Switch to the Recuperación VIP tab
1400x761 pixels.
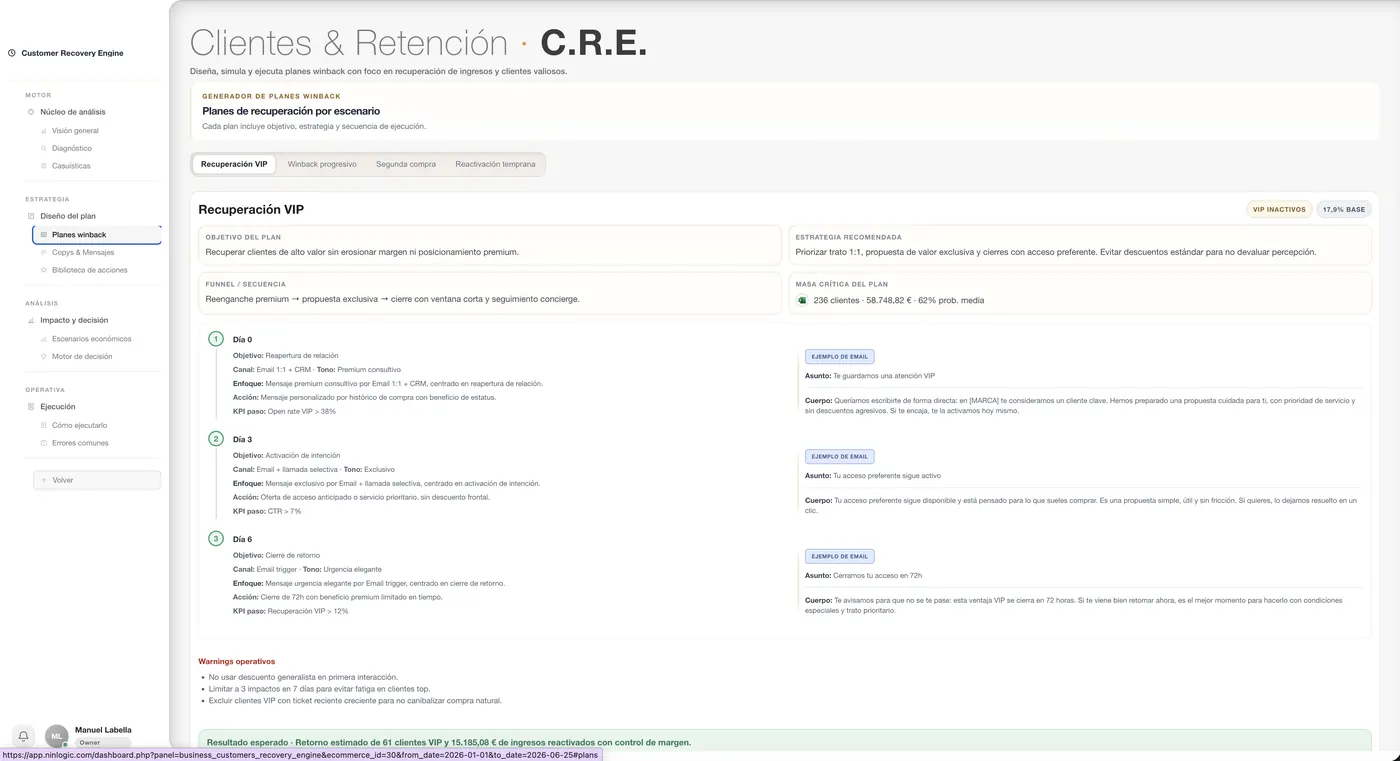234,164
